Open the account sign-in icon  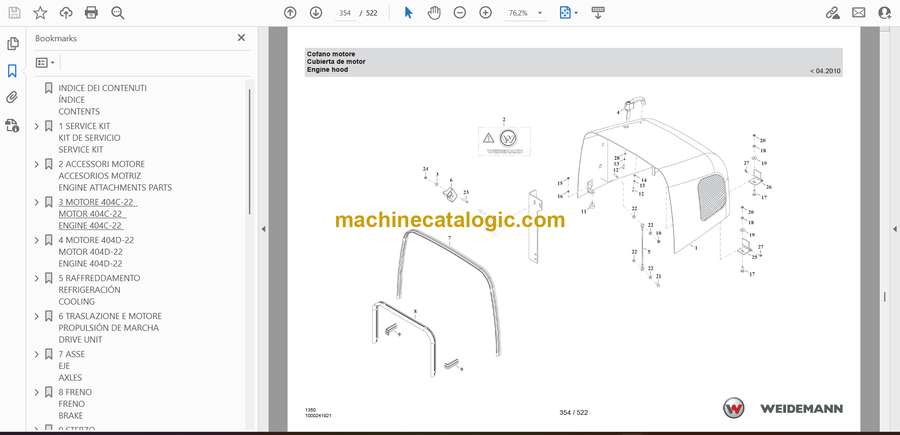(x=885, y=13)
